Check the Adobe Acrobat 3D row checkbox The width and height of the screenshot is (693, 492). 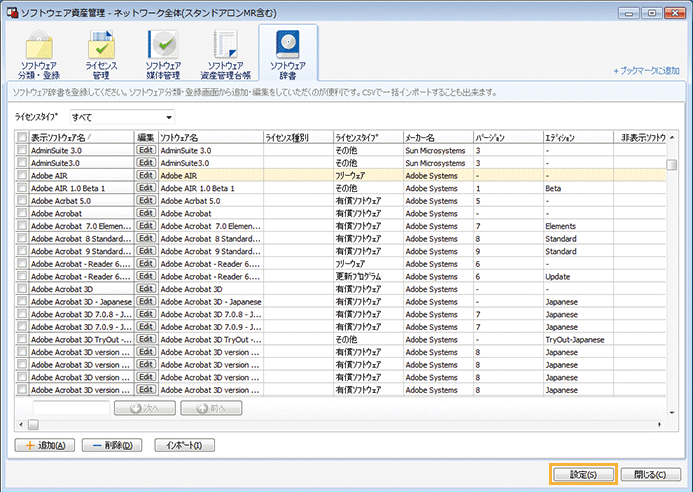coord(22,289)
